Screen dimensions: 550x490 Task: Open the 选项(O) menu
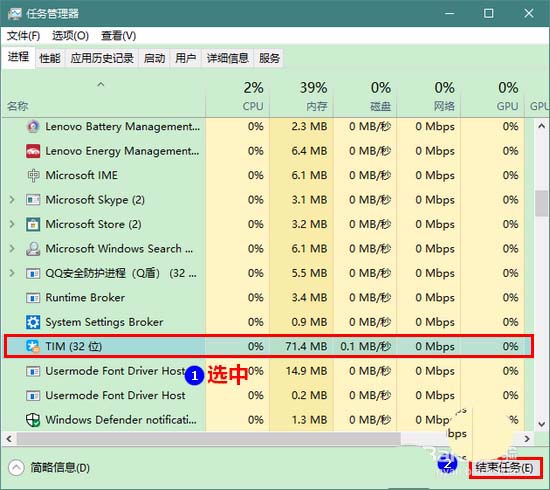(x=70, y=36)
